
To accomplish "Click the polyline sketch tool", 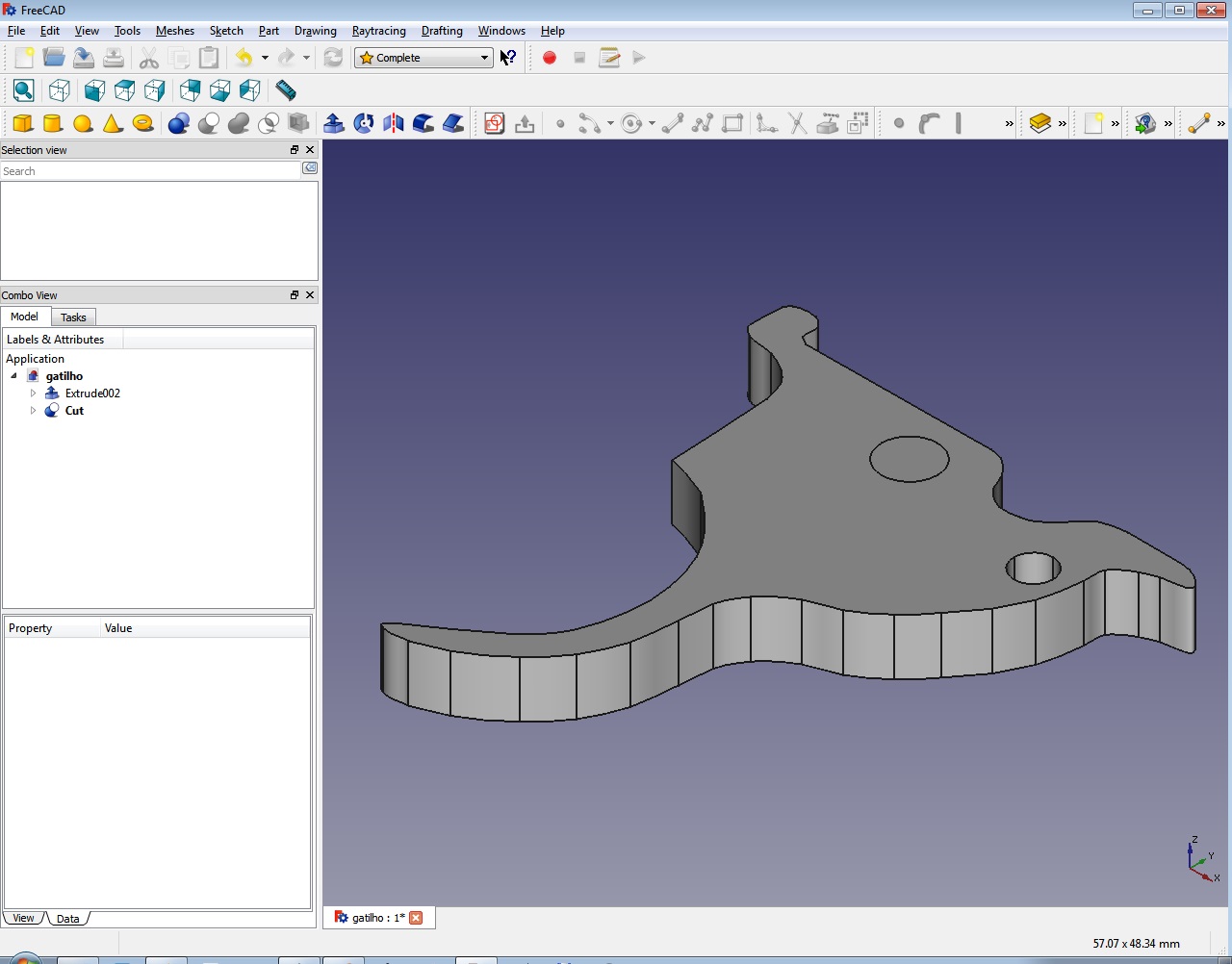I will click(x=703, y=123).
